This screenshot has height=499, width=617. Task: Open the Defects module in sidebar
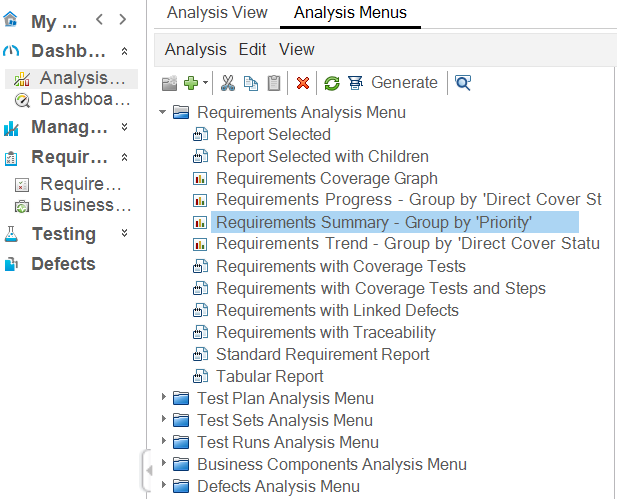62,264
